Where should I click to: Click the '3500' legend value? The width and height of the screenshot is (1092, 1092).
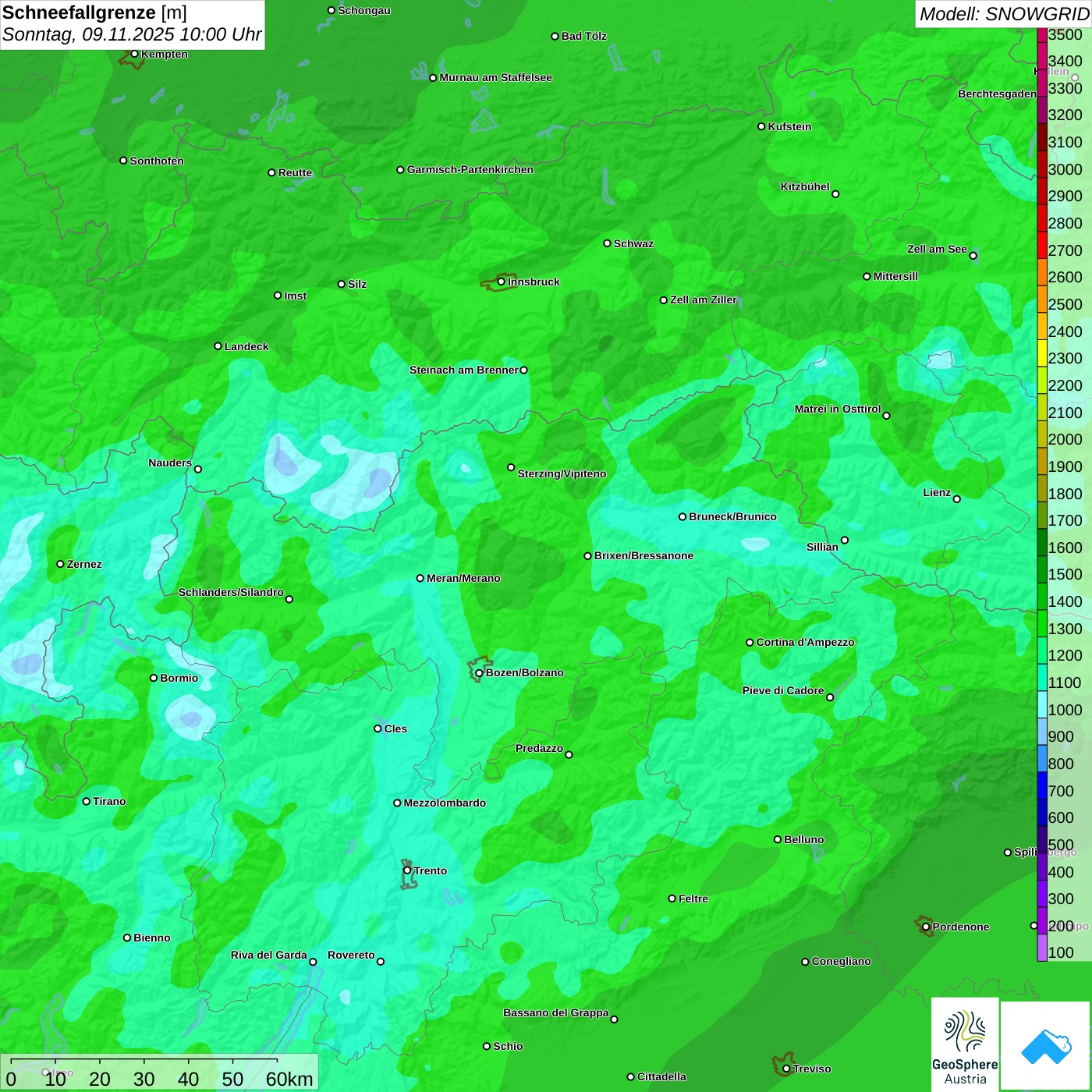1065,34
